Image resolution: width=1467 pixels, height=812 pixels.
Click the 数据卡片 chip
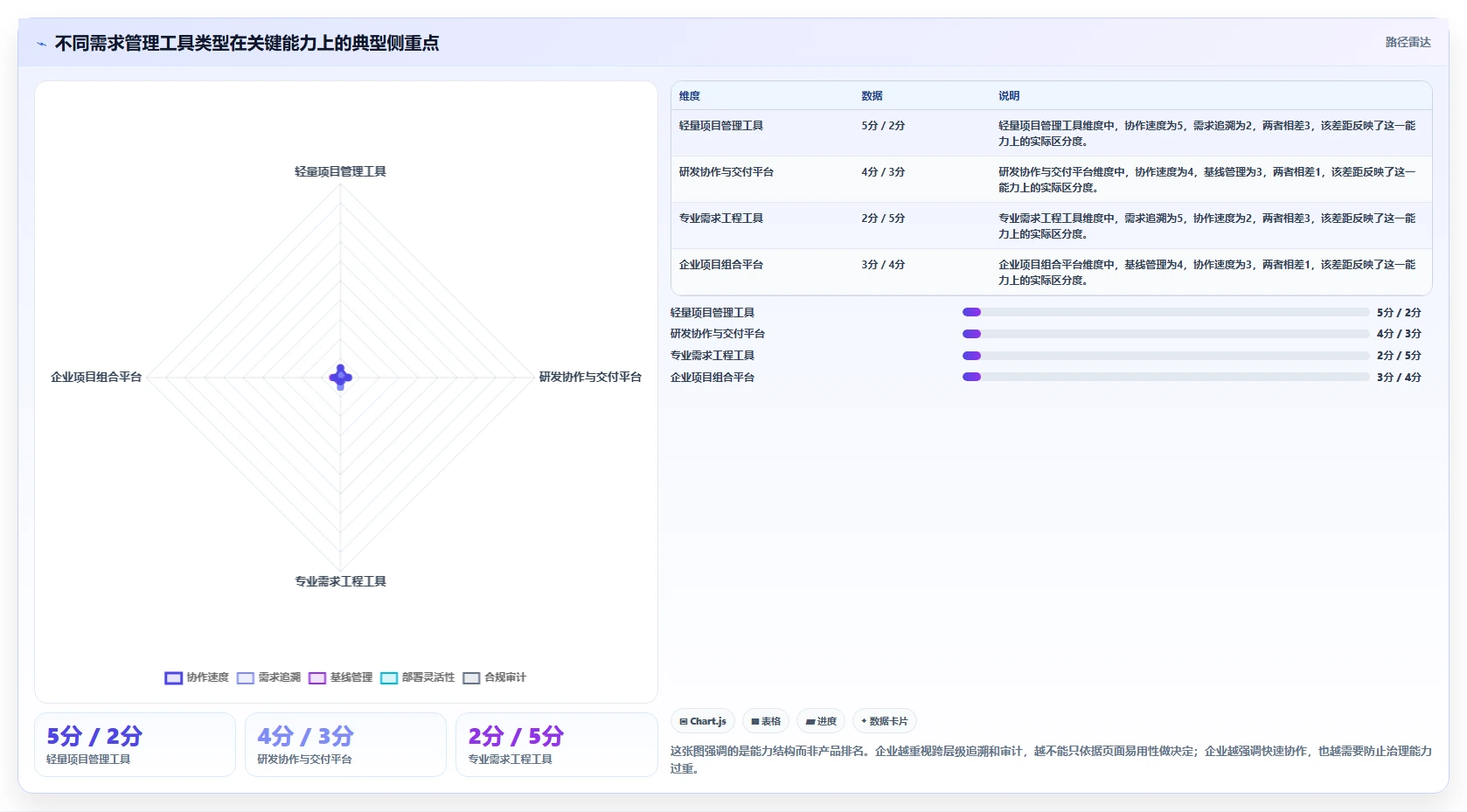tap(885, 721)
